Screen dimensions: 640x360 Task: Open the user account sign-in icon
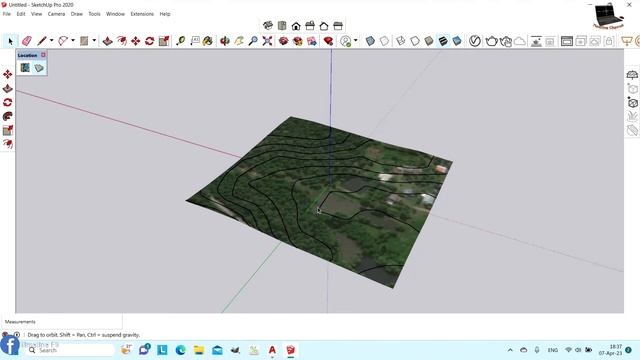346,41
